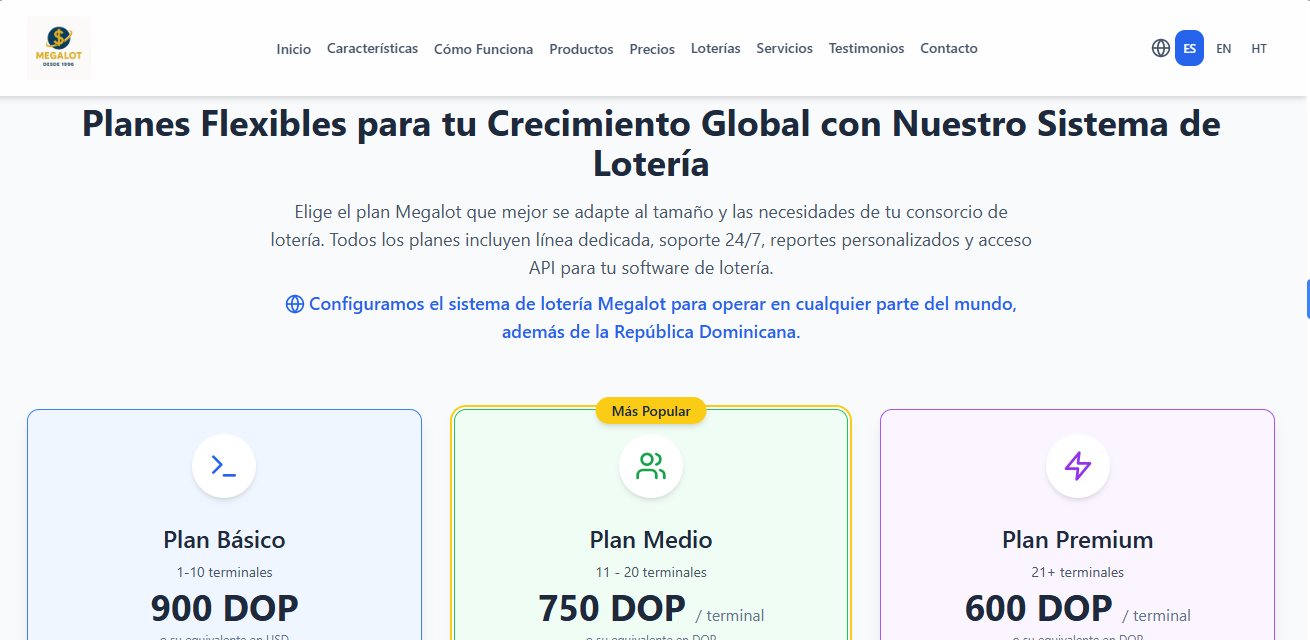Click the lightning bolt icon on Plan Premium
The width and height of the screenshot is (1310, 640).
click(1077, 466)
